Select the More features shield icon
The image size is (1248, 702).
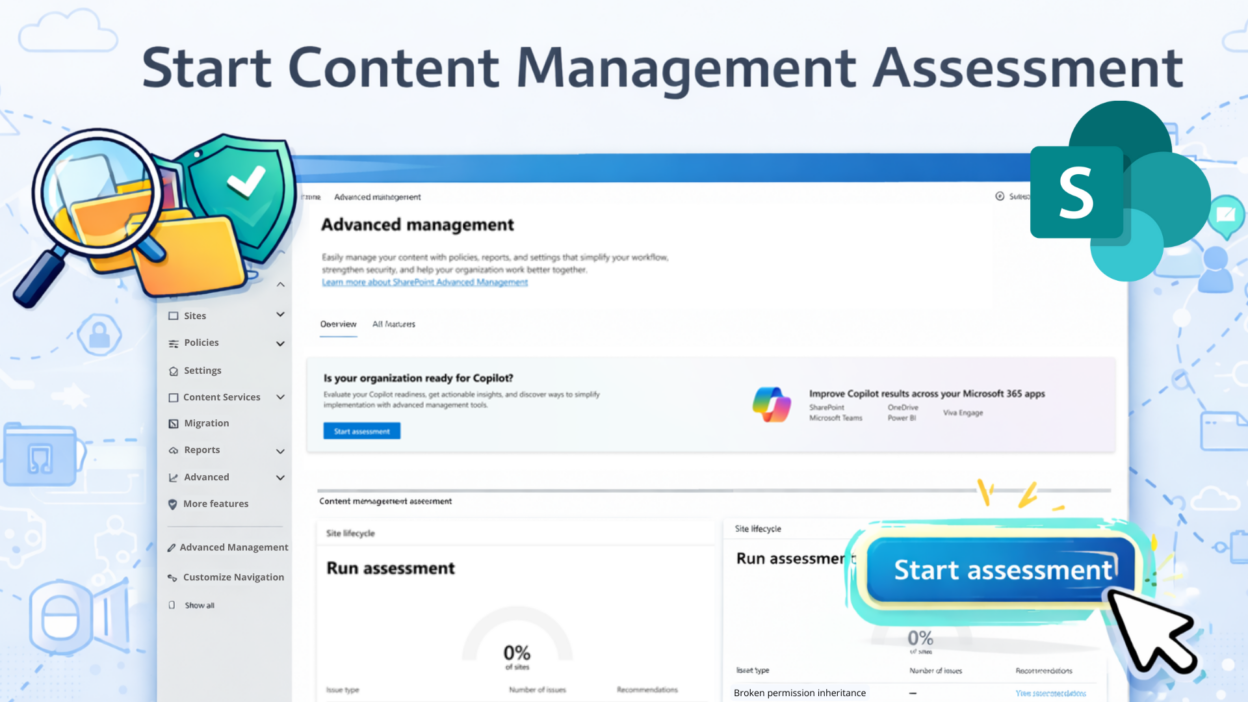click(x=173, y=505)
